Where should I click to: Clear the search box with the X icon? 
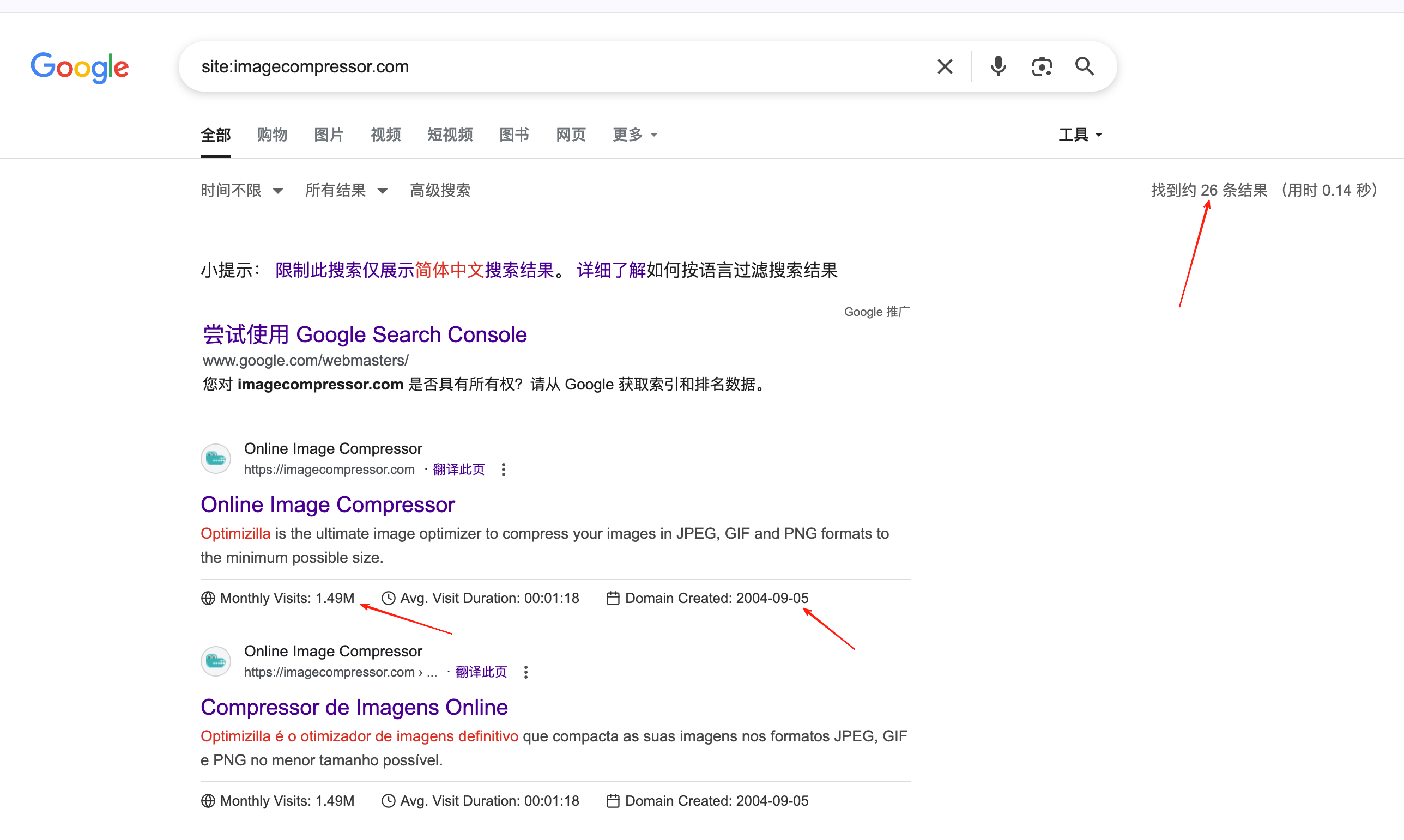[944, 67]
